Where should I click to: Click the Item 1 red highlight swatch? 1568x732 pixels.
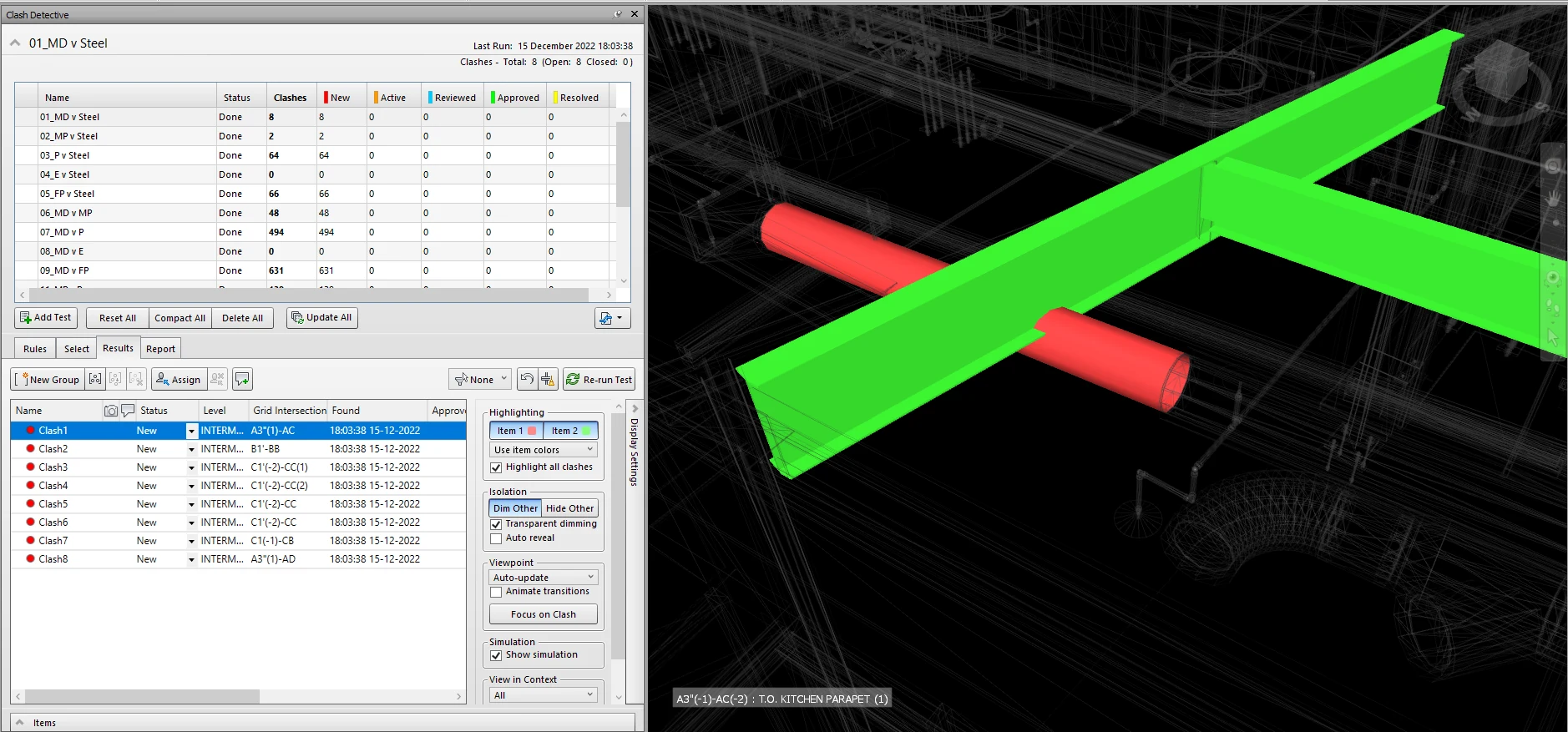pos(532,431)
